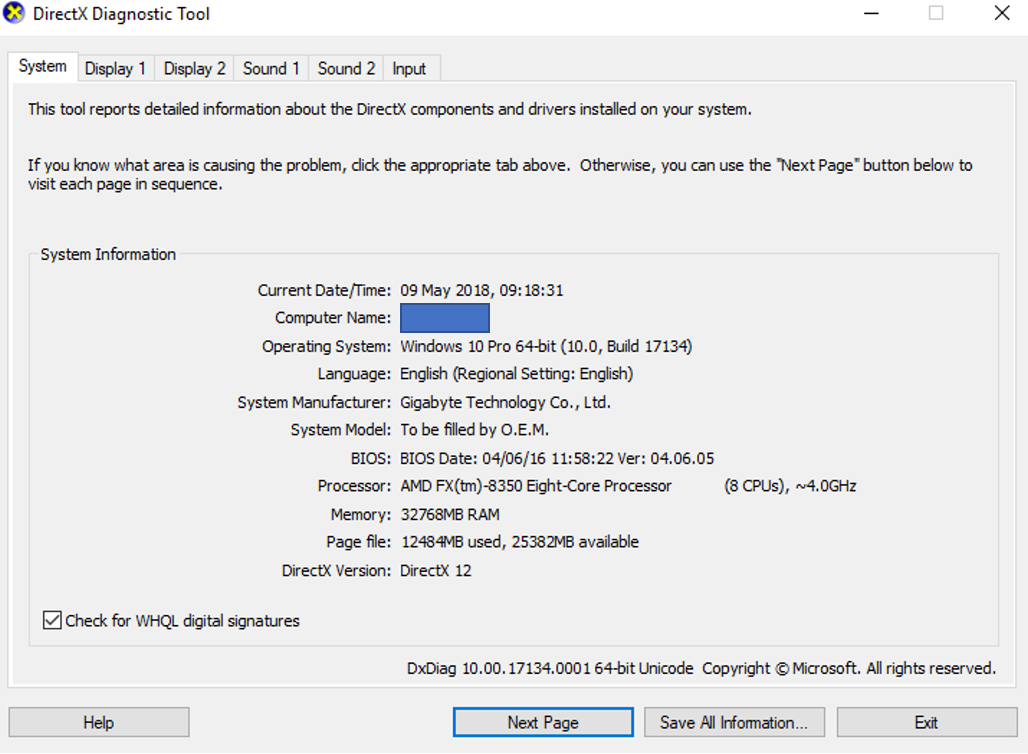Click the disabled maximize window button
1028x754 pixels.
pos(936,14)
